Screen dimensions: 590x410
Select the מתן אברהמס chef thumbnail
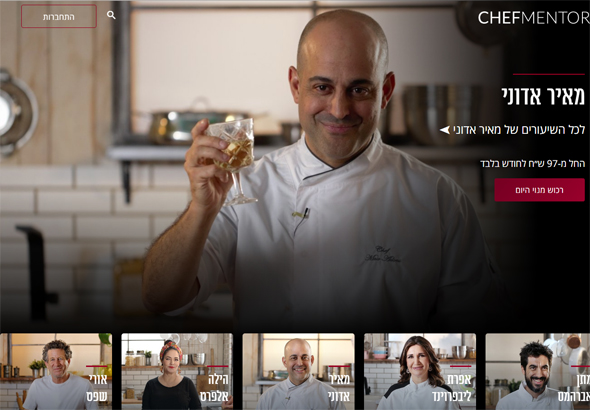[538, 371]
